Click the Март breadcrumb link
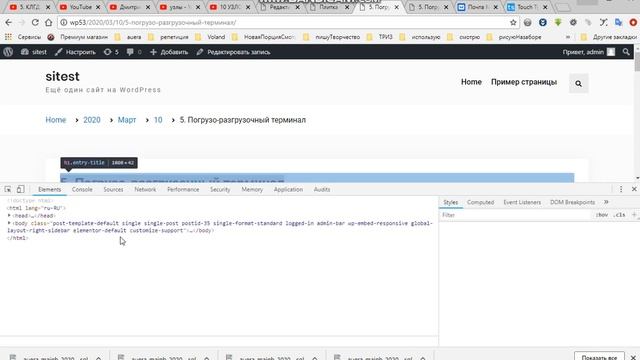The width and height of the screenshot is (640, 360). pos(127,120)
